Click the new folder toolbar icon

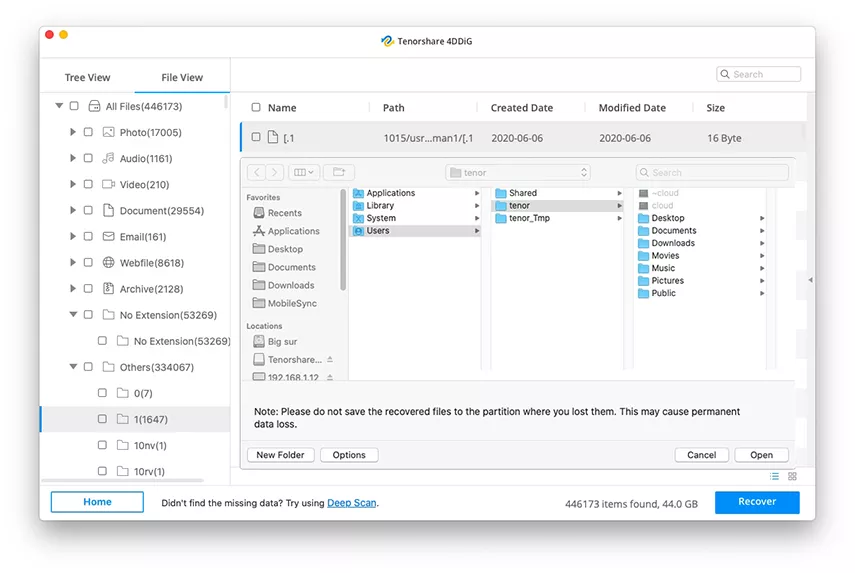[x=338, y=173]
